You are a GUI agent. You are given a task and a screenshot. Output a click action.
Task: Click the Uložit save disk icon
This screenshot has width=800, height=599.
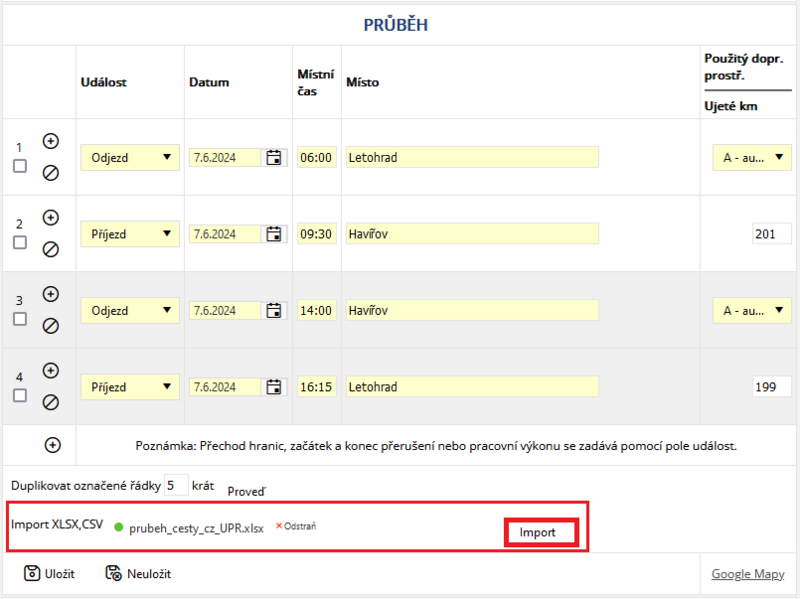[32, 573]
